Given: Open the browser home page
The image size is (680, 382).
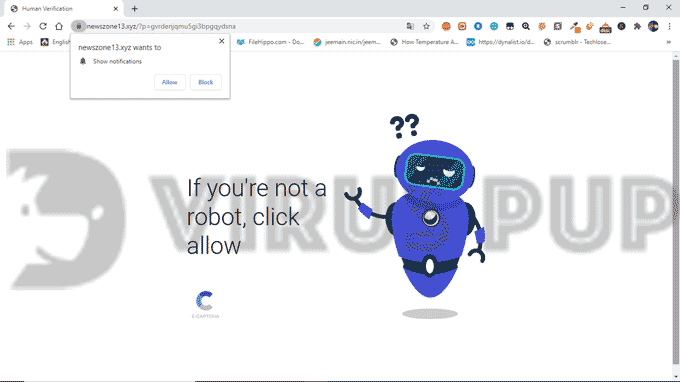Looking at the screenshot, I should coord(59,26).
